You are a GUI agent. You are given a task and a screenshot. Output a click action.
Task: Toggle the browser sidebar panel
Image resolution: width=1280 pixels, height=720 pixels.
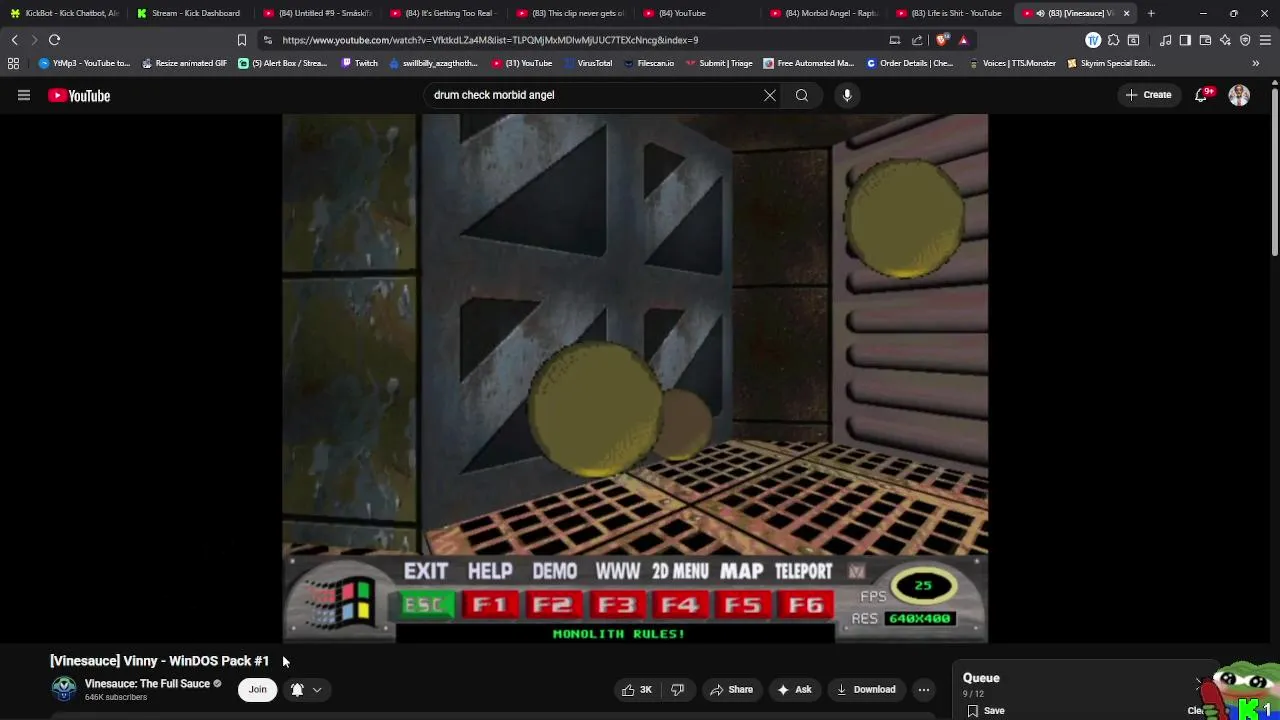1185,40
